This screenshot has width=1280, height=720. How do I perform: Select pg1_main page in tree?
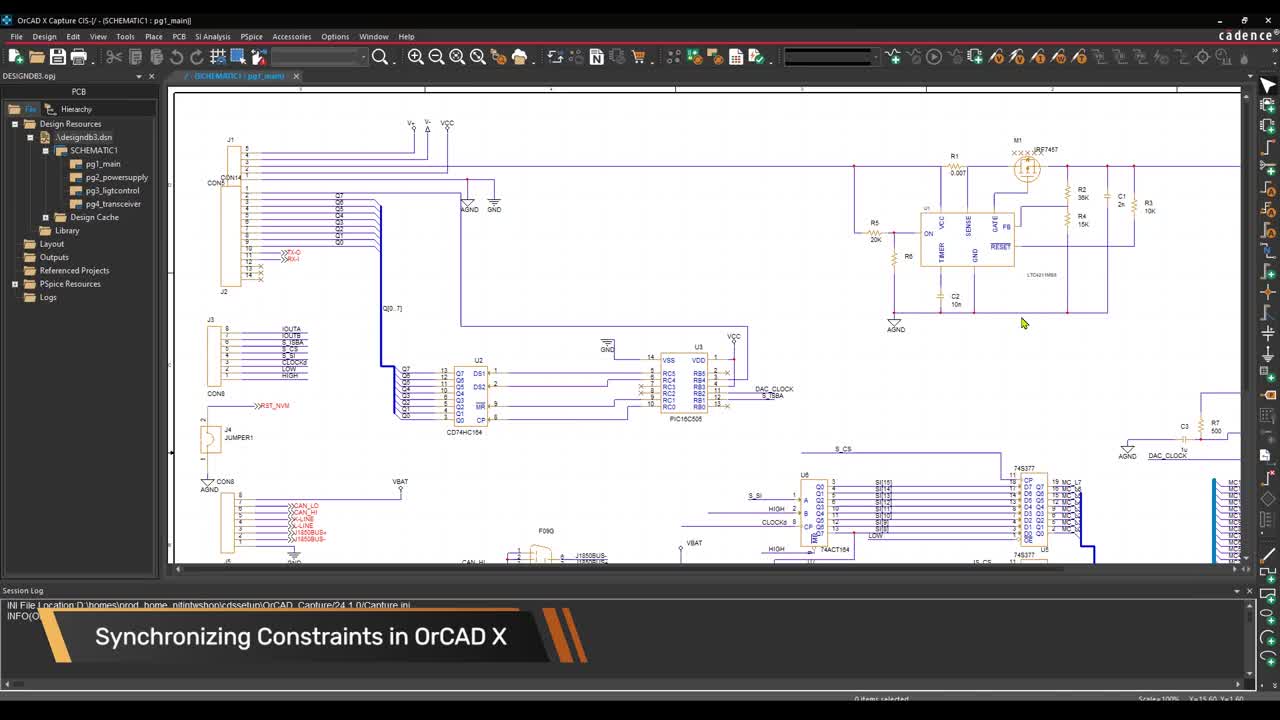point(102,164)
